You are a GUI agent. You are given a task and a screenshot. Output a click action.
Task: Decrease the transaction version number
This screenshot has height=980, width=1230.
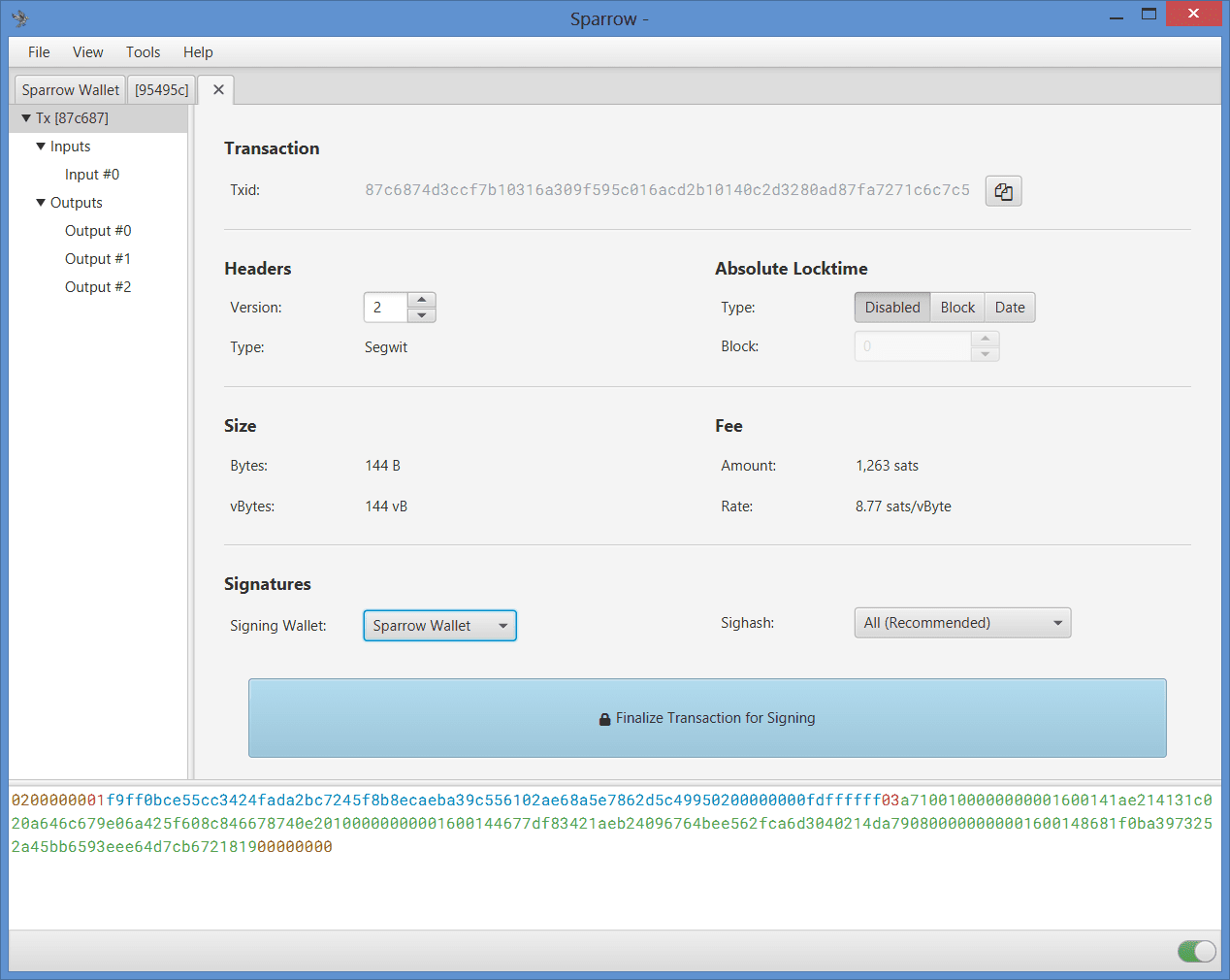421,315
